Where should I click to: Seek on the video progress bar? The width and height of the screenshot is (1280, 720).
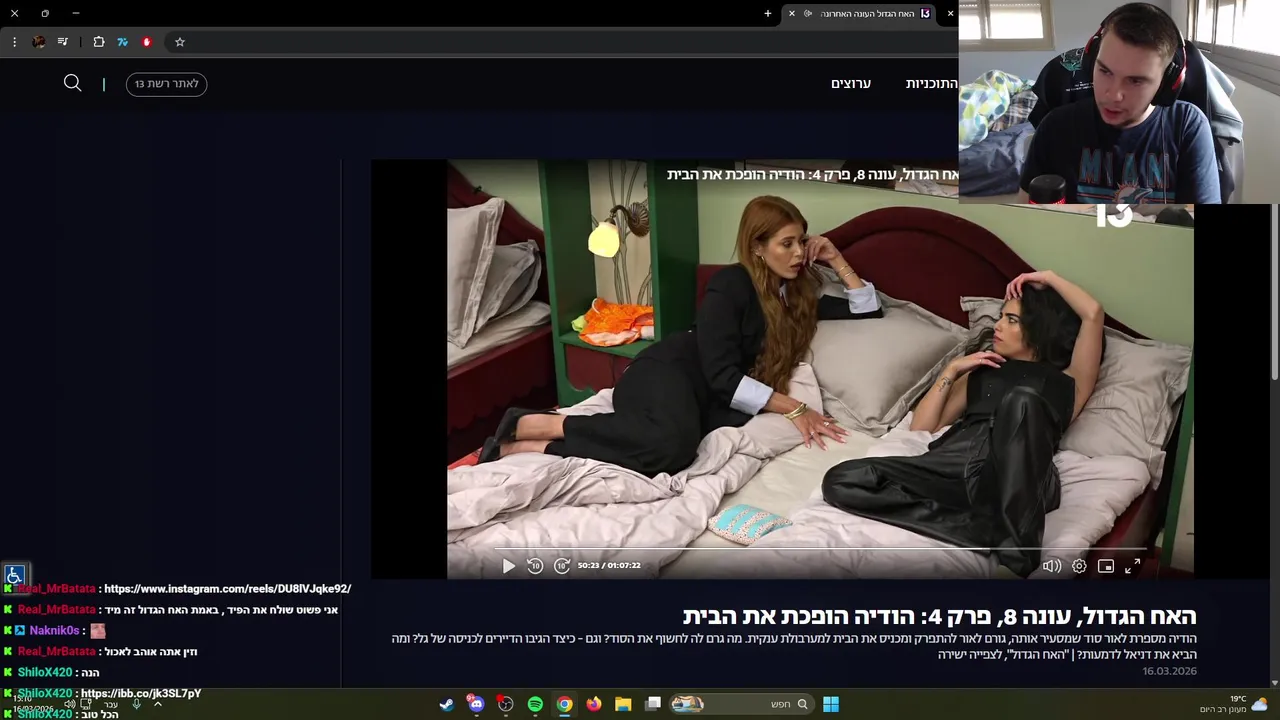tap(820, 550)
